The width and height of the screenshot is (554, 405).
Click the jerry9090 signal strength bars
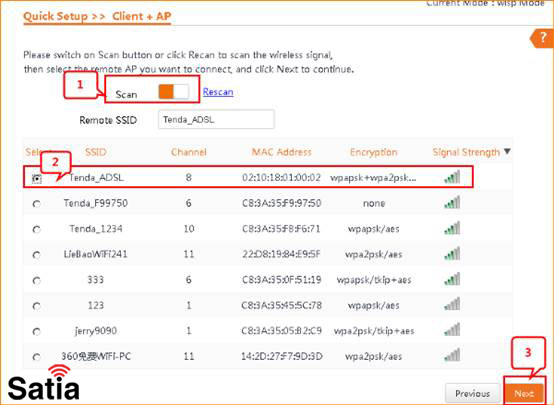pos(452,330)
